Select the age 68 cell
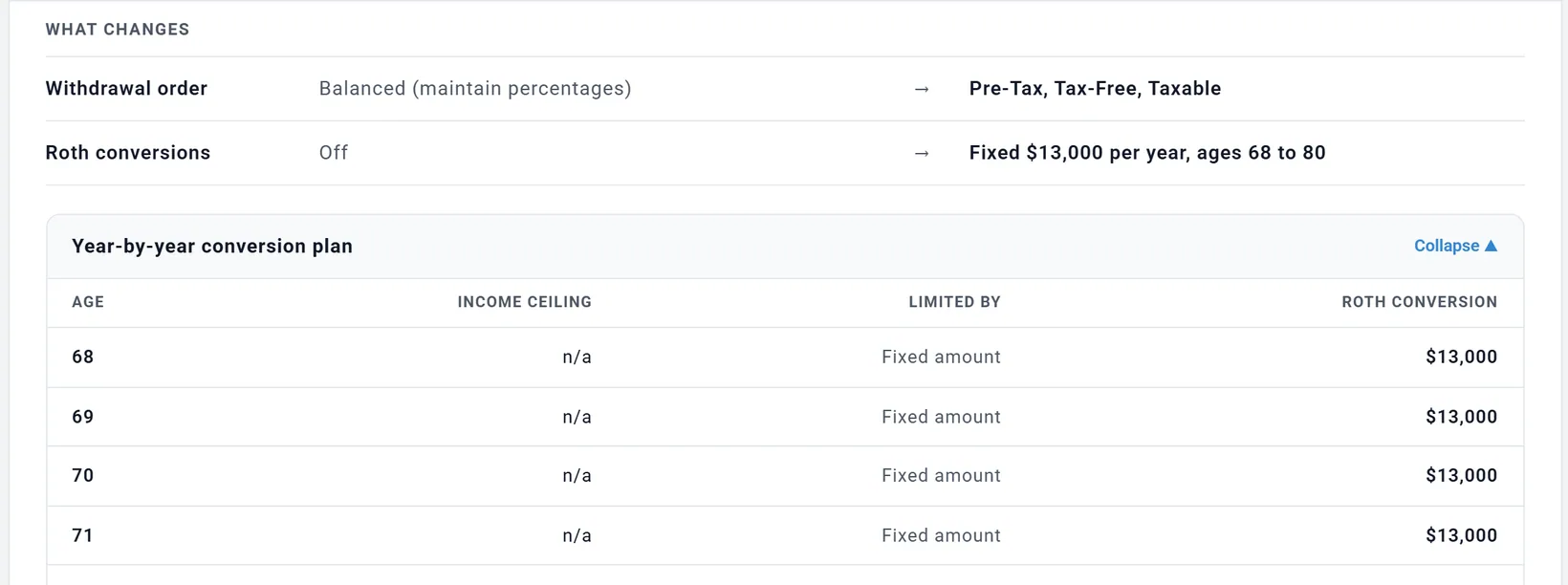 [83, 357]
